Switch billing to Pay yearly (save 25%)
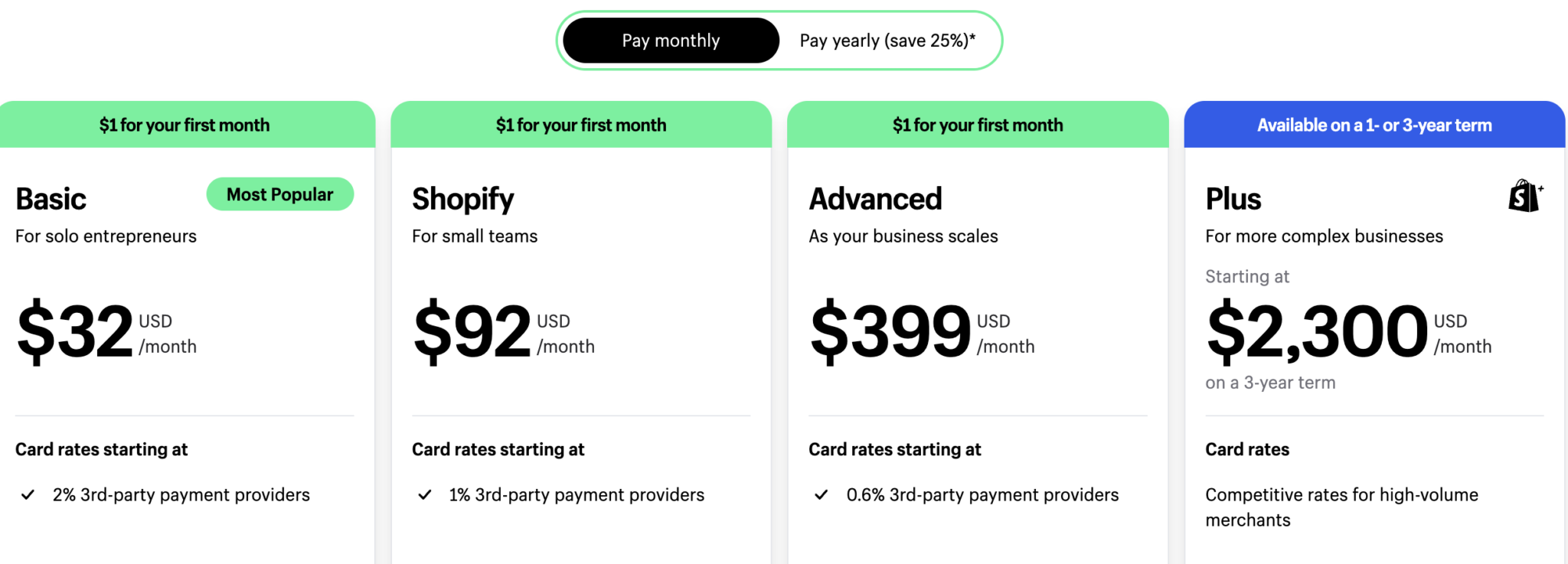Screen dimensions: 1568x564 pos(887,41)
